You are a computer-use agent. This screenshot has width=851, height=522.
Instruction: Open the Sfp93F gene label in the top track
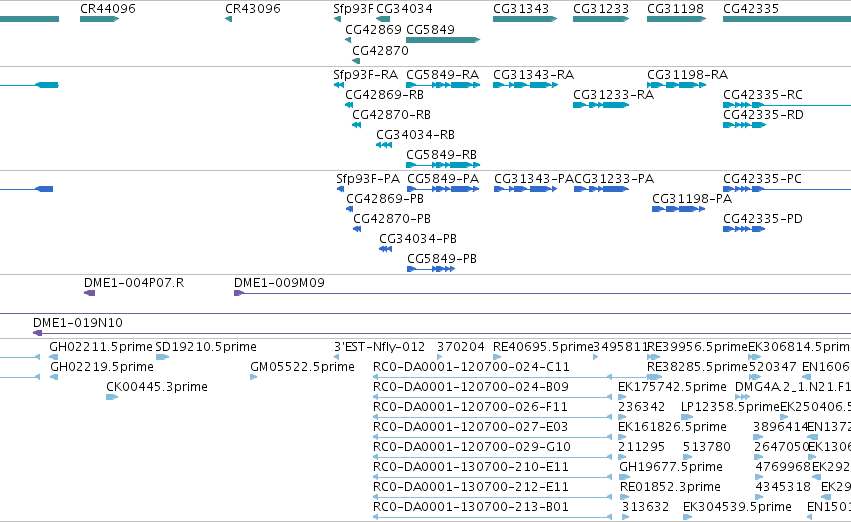[353, 9]
